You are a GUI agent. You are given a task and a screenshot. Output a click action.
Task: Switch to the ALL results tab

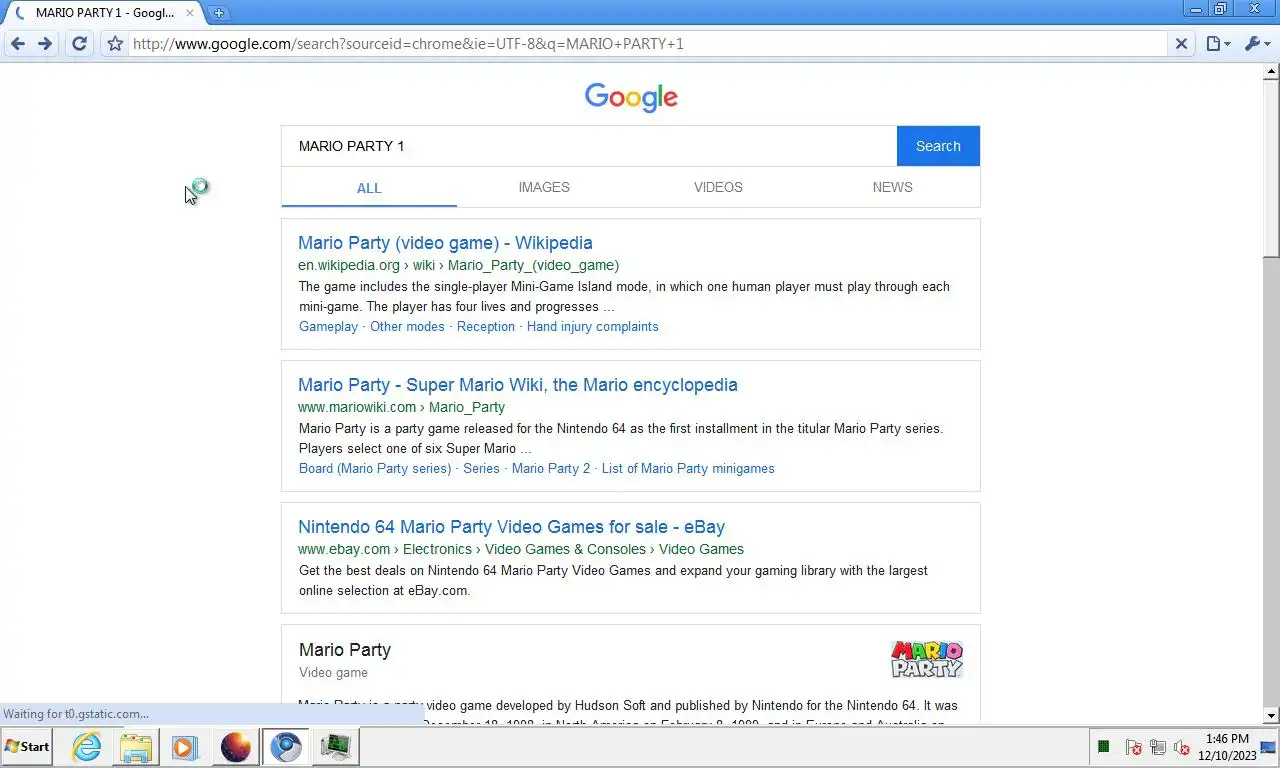tap(369, 188)
